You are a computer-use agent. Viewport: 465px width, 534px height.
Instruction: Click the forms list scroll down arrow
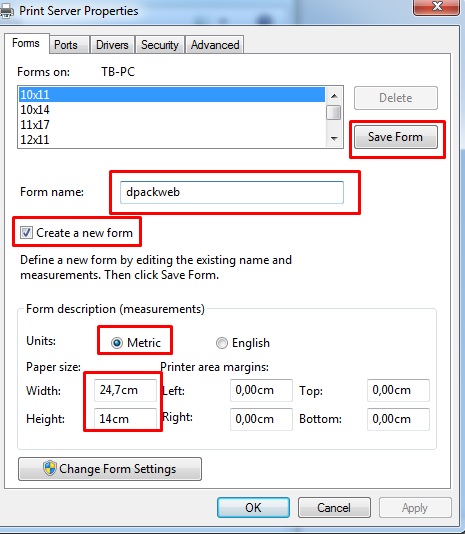[334, 138]
